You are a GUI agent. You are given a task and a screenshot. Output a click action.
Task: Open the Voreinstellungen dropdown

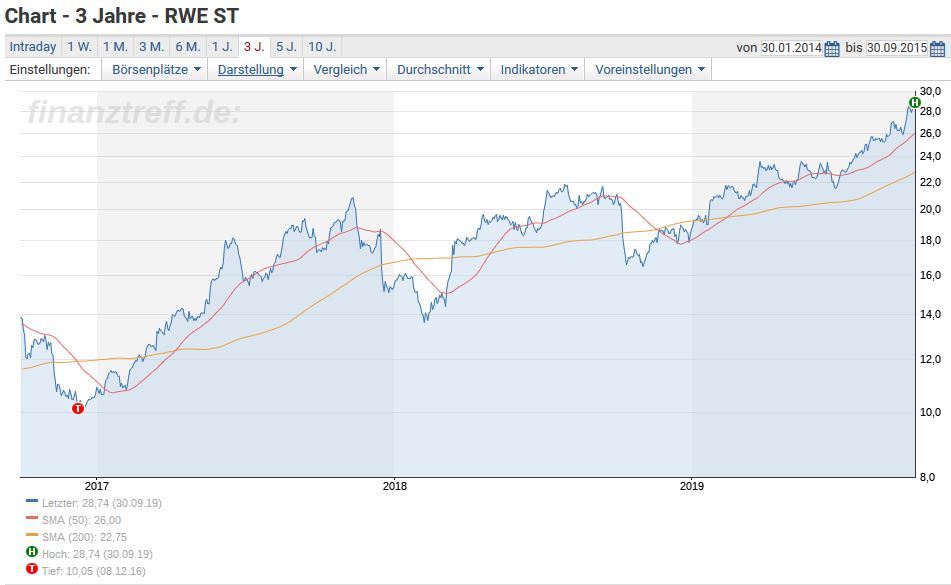pyautogui.click(x=649, y=70)
